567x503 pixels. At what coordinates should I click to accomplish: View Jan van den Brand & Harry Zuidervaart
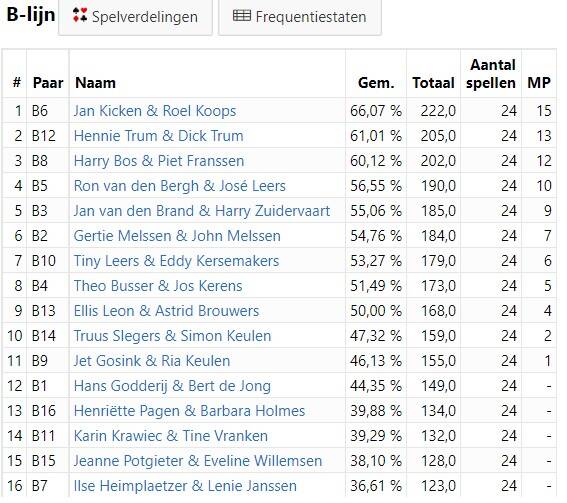[x=202, y=211]
